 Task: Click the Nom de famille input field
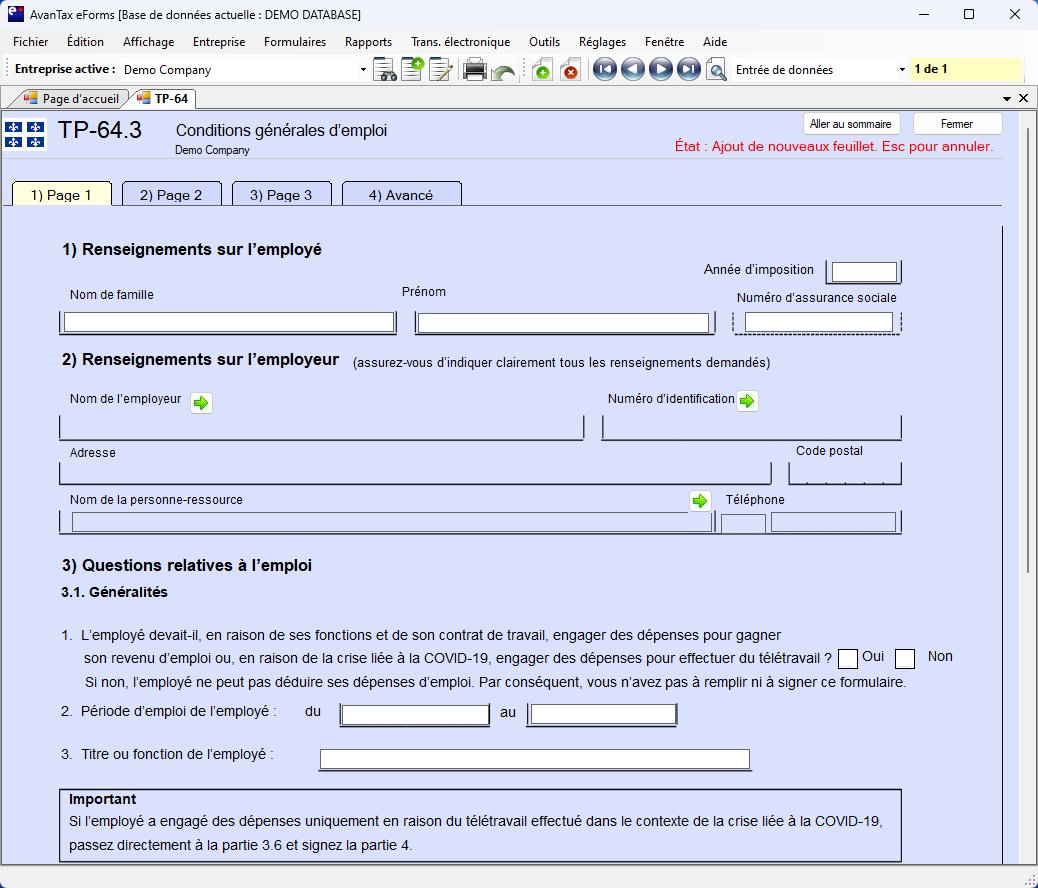pyautogui.click(x=229, y=322)
